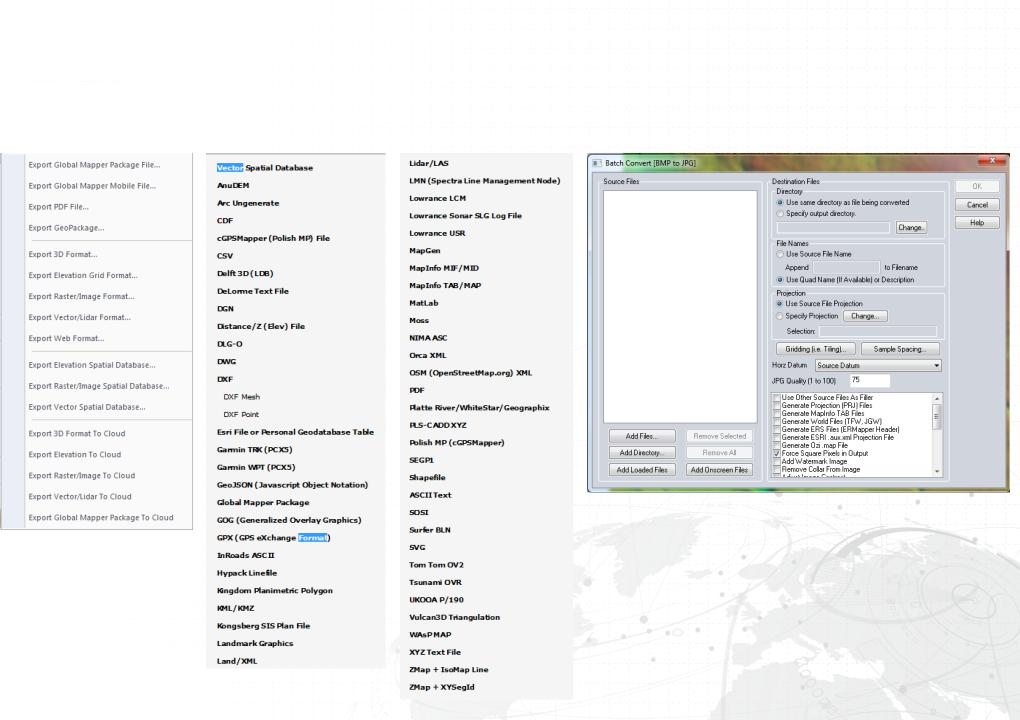Choose Export Elevation Grid Format...
Screen dimensions: 1020x720
click(83, 276)
